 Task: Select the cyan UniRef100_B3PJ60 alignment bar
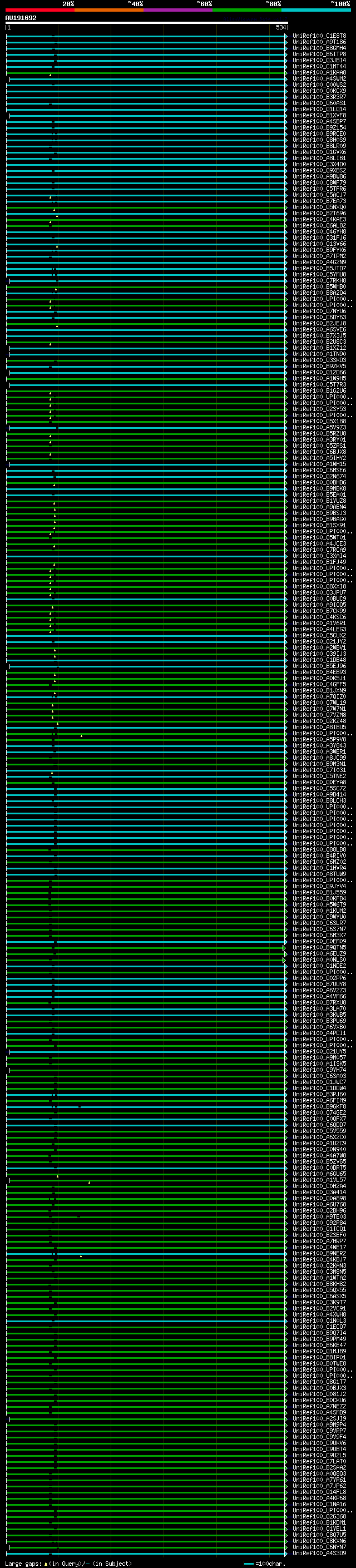coord(146,1095)
